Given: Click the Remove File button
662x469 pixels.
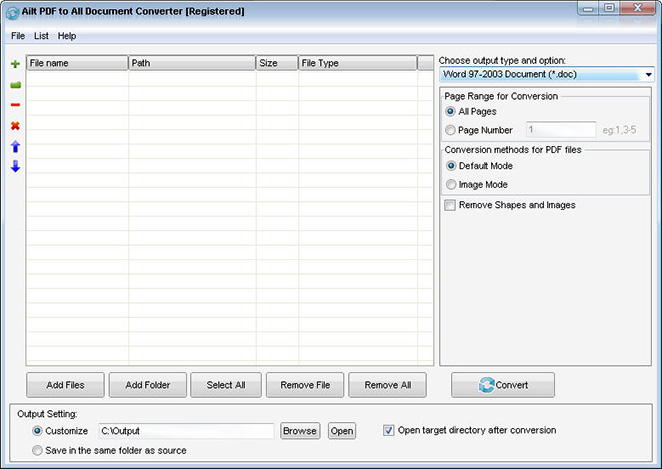Looking at the screenshot, I should (305, 385).
